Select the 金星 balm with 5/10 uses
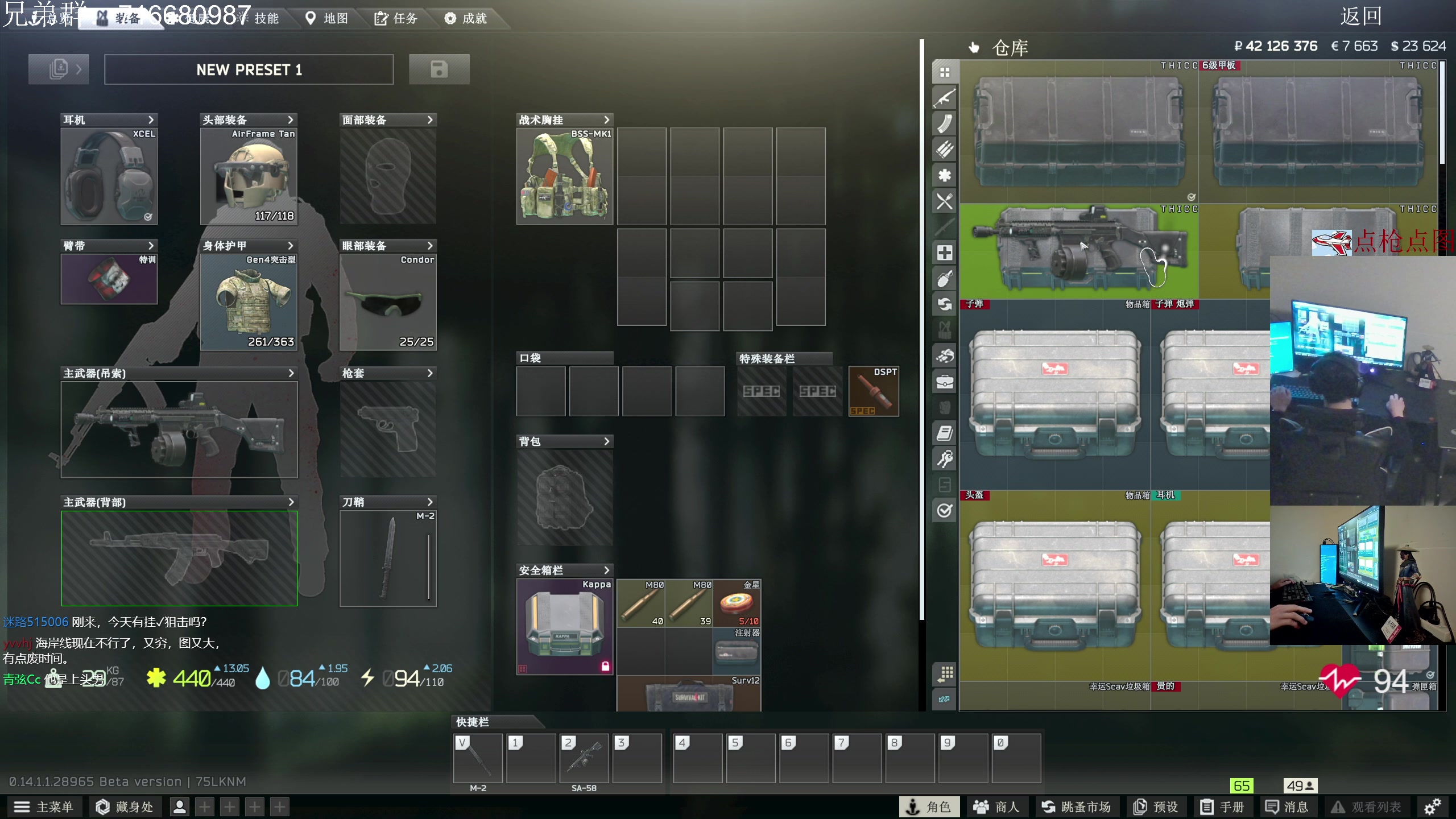1456x819 pixels. pyautogui.click(x=737, y=603)
